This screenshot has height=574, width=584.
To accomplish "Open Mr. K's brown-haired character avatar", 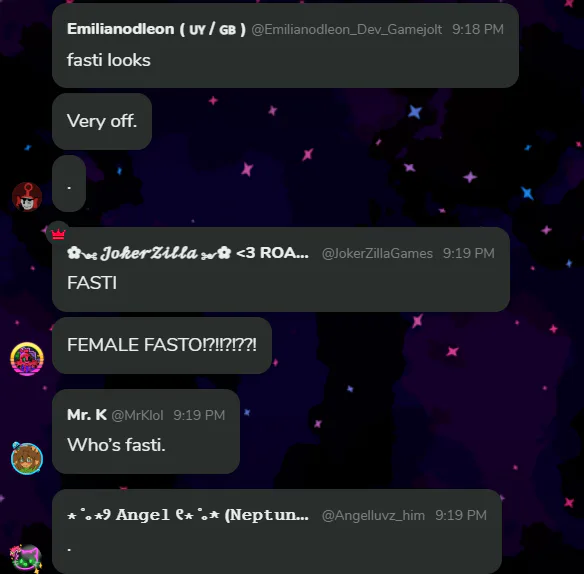I will point(27,458).
